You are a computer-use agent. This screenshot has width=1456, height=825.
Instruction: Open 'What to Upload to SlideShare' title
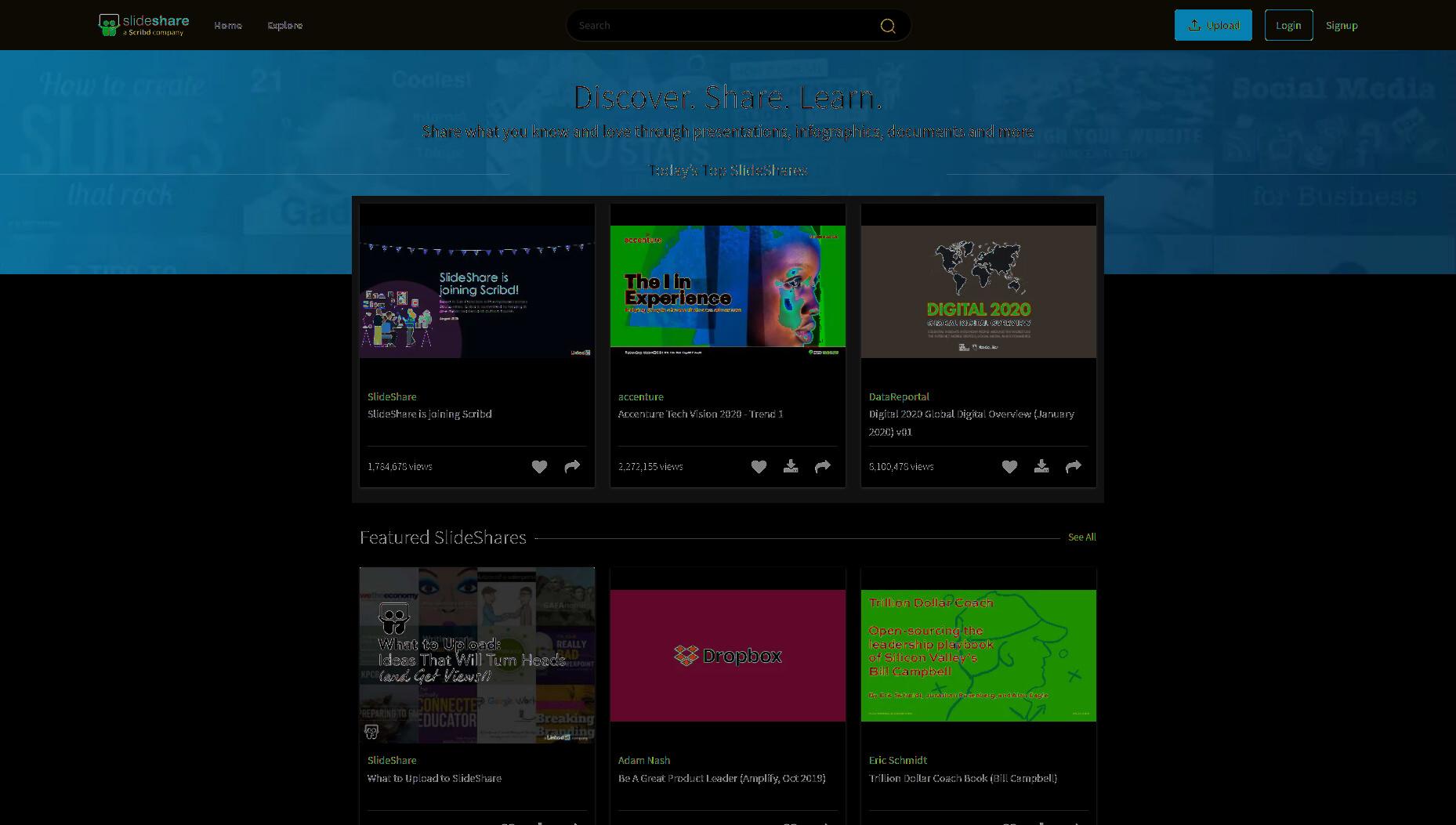pos(434,779)
